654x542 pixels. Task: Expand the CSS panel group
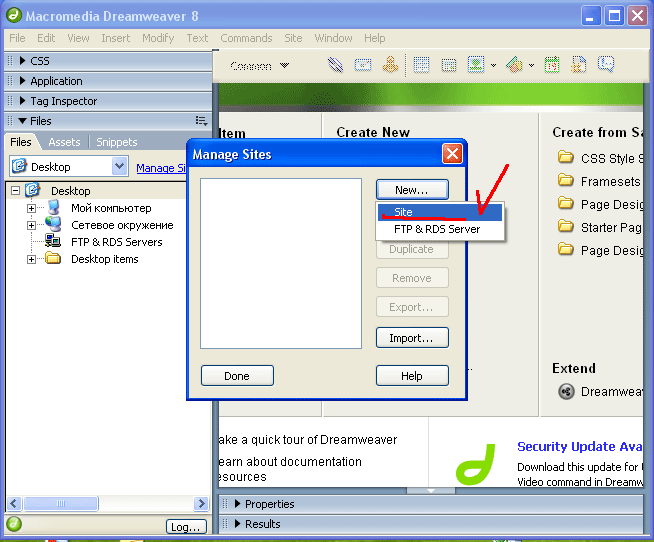23,61
